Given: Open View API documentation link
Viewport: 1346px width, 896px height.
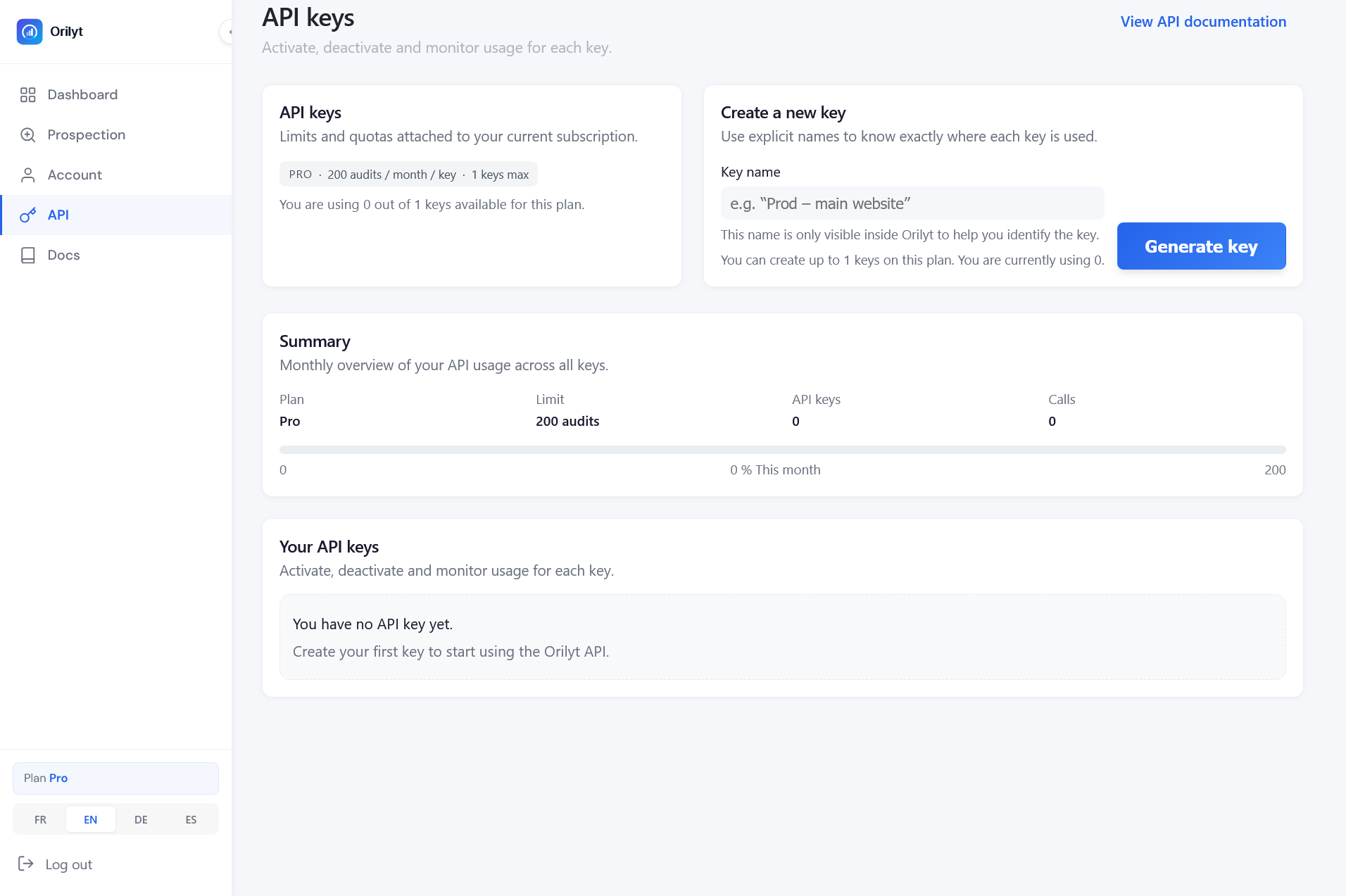Looking at the screenshot, I should pyautogui.click(x=1203, y=22).
